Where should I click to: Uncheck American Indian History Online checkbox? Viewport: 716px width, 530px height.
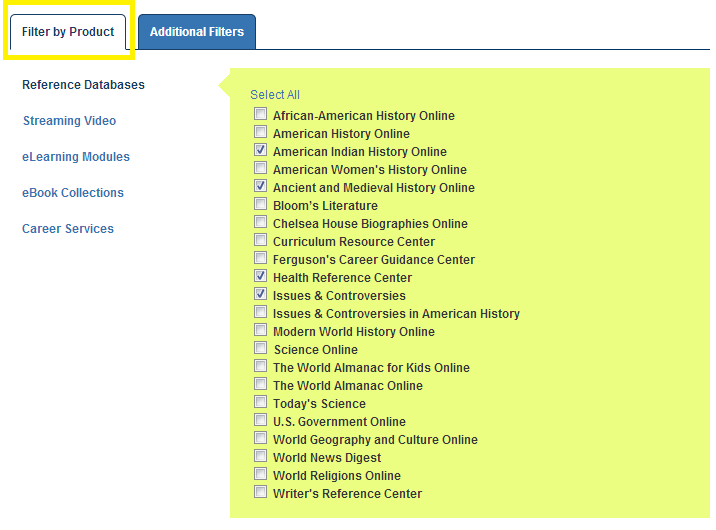click(260, 150)
